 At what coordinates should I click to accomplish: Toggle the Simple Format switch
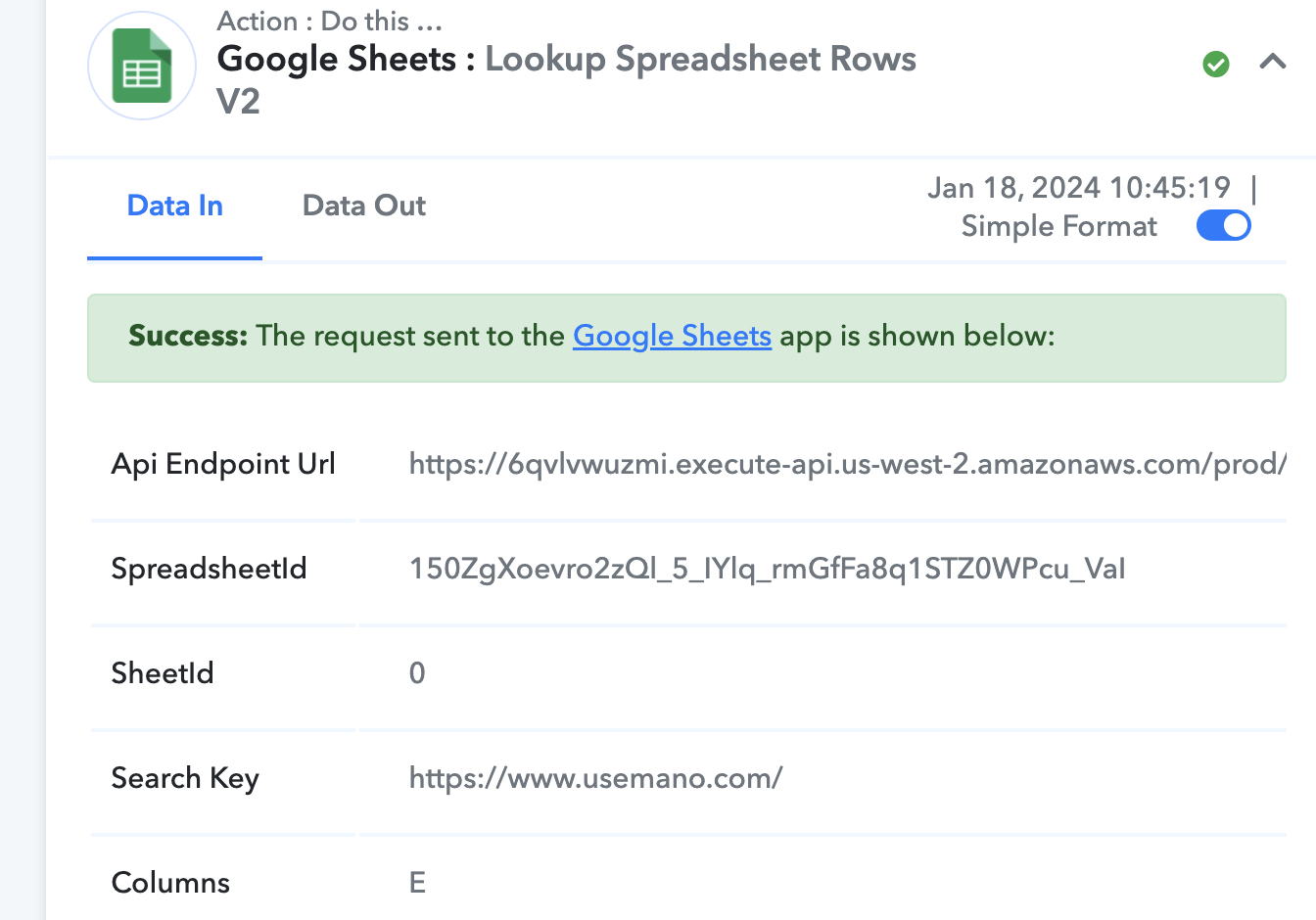pos(1223,226)
